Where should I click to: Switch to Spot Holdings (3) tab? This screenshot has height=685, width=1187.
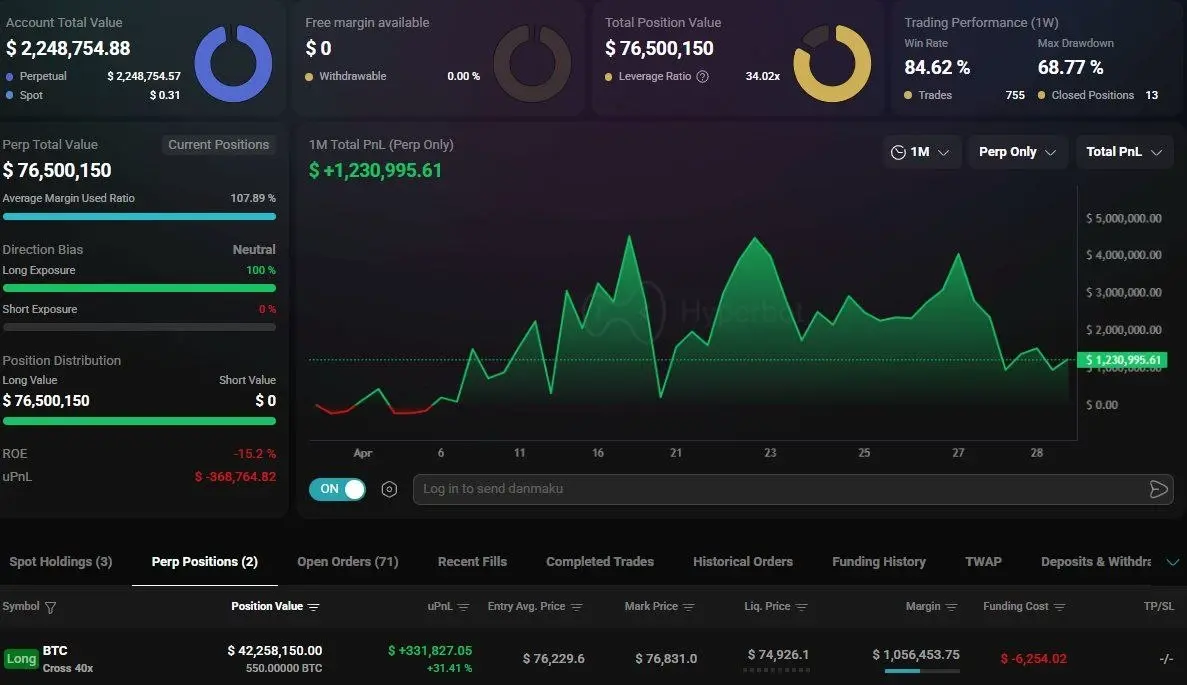(61, 562)
